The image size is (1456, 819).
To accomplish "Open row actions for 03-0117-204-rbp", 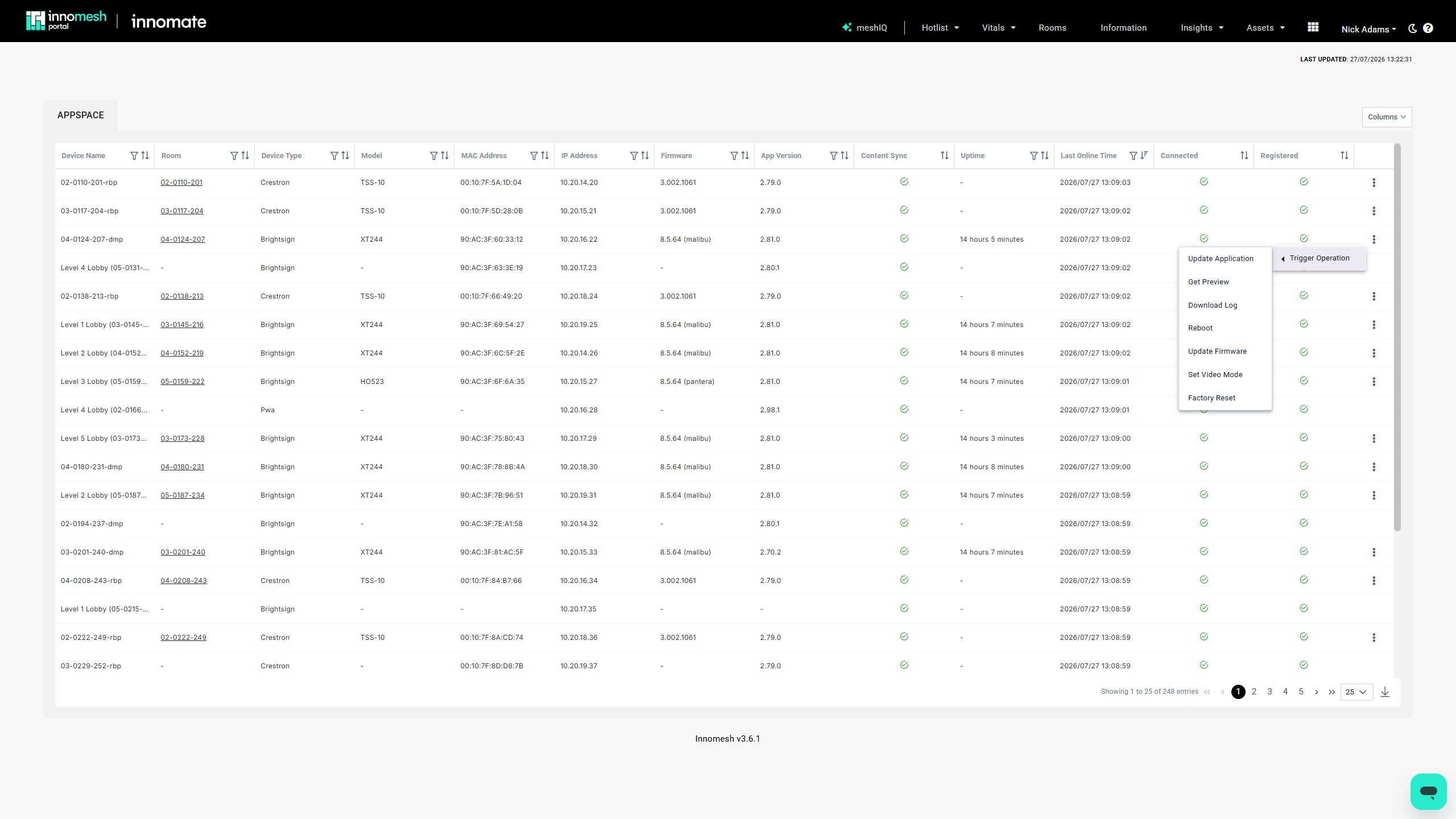I will point(1374,211).
